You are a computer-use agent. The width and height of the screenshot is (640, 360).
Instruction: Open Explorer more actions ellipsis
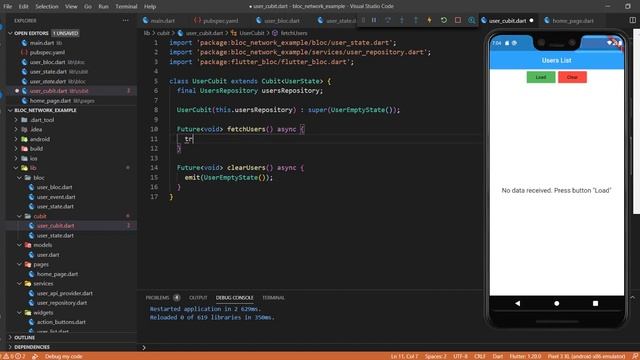[125, 20]
